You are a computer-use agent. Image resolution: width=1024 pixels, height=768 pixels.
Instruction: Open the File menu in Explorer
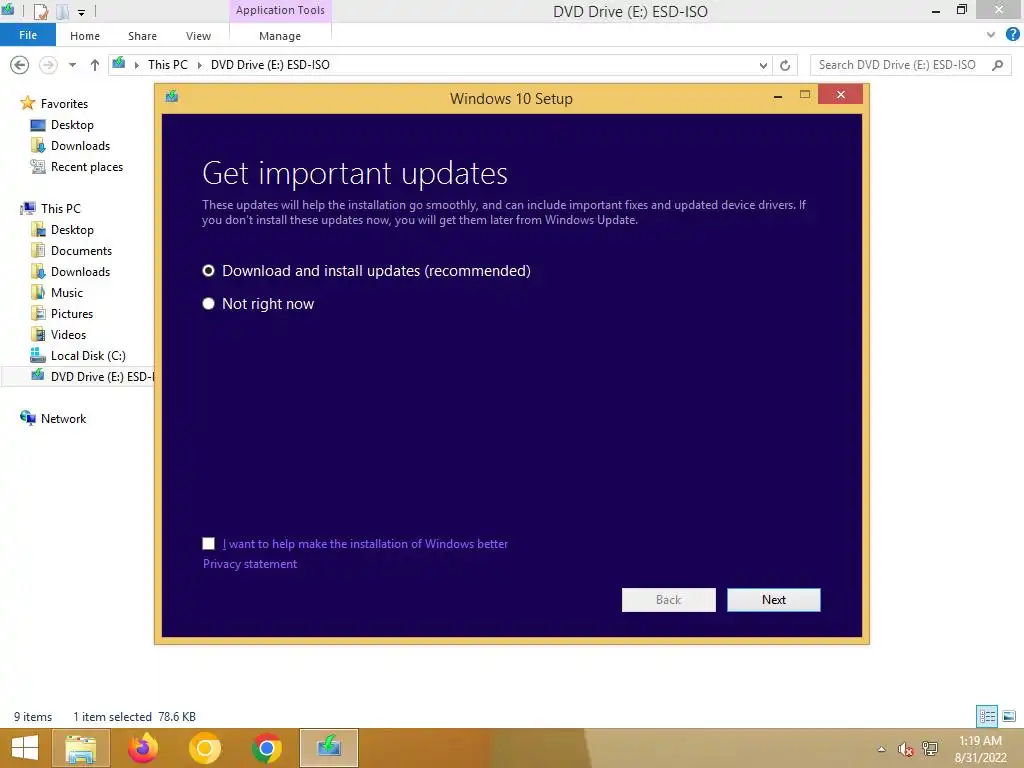pyautogui.click(x=27, y=35)
